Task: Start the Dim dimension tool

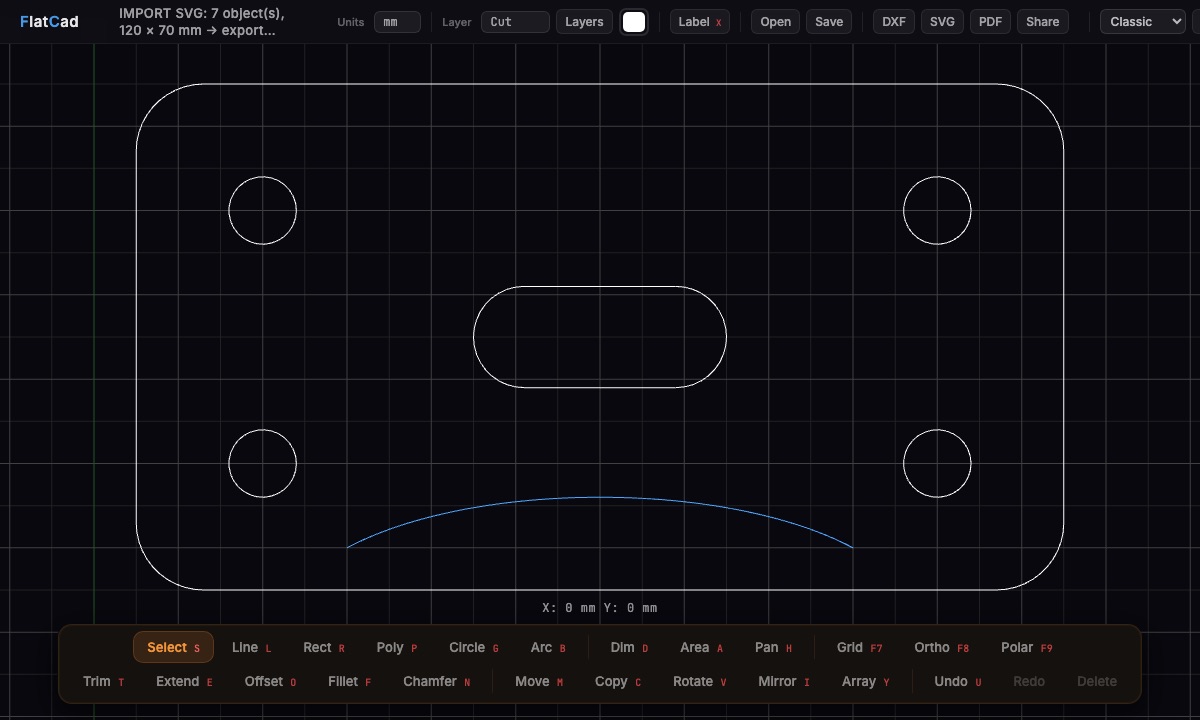Action: [629, 647]
